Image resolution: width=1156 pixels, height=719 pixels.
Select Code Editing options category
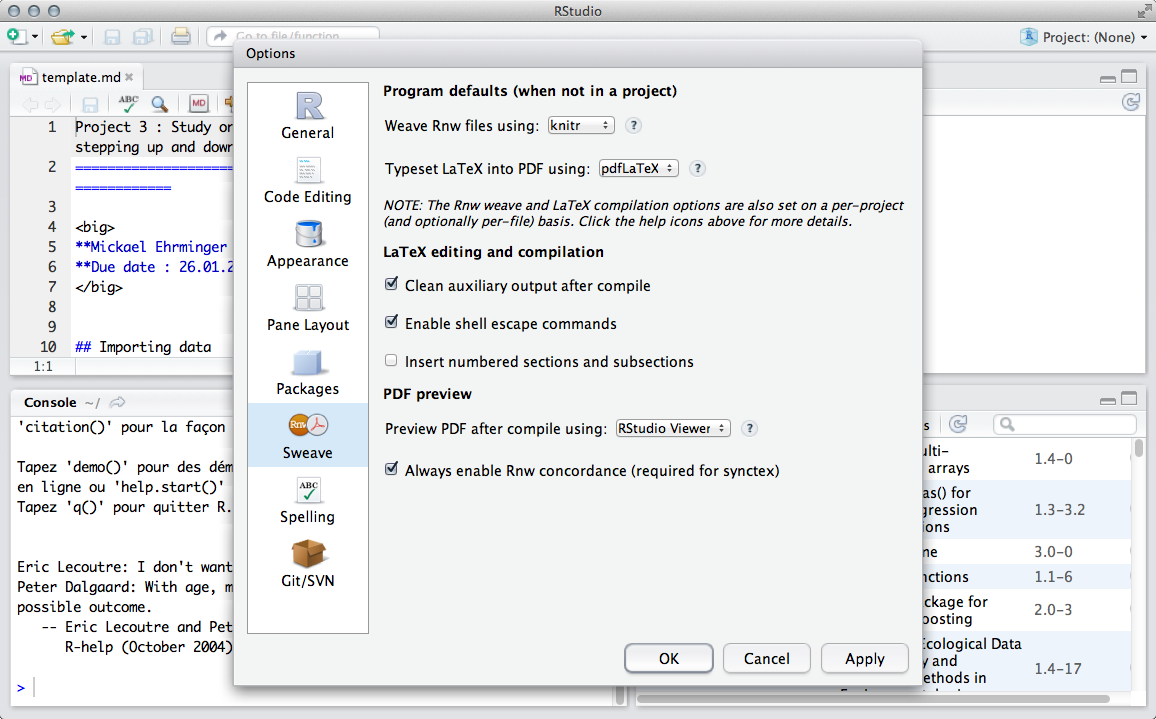coord(307,180)
